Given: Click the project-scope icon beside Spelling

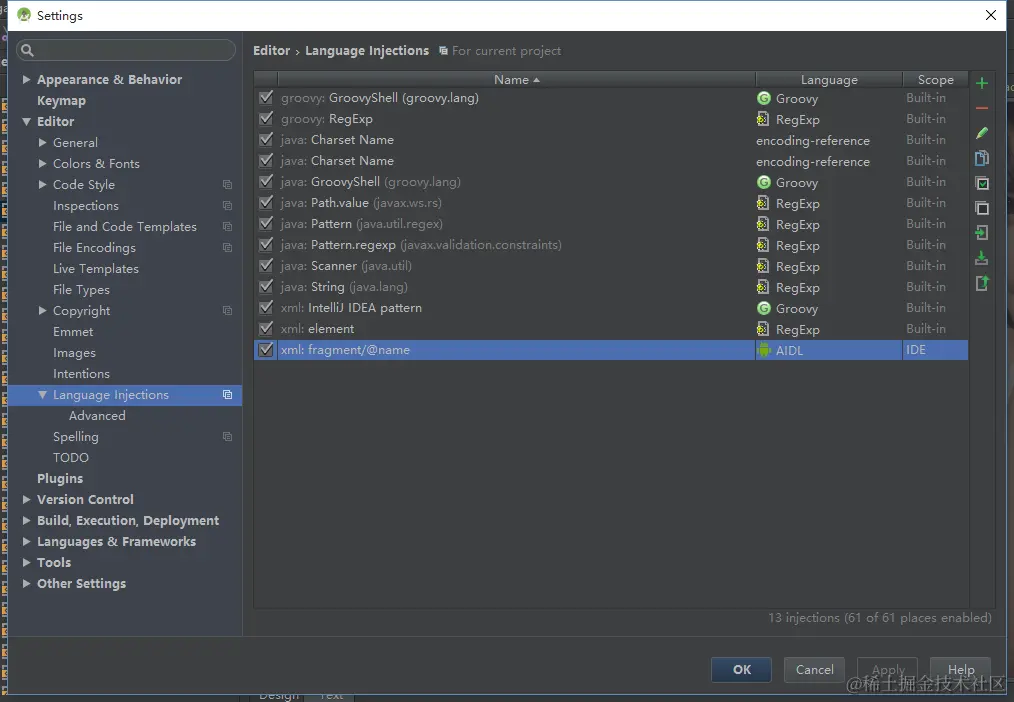Looking at the screenshot, I should [x=228, y=437].
